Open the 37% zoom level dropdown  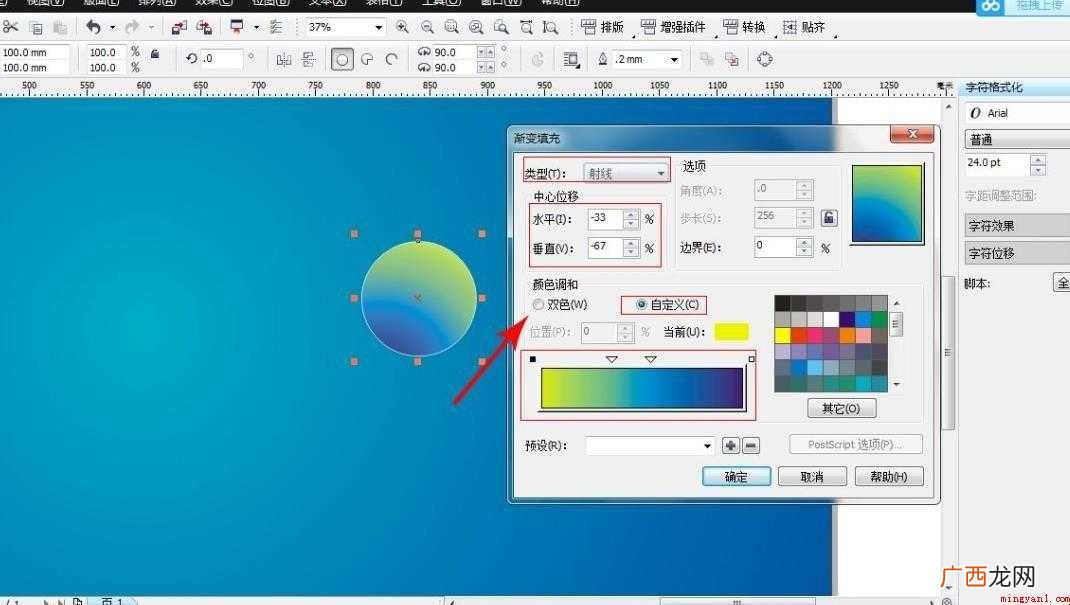pyautogui.click(x=378, y=27)
